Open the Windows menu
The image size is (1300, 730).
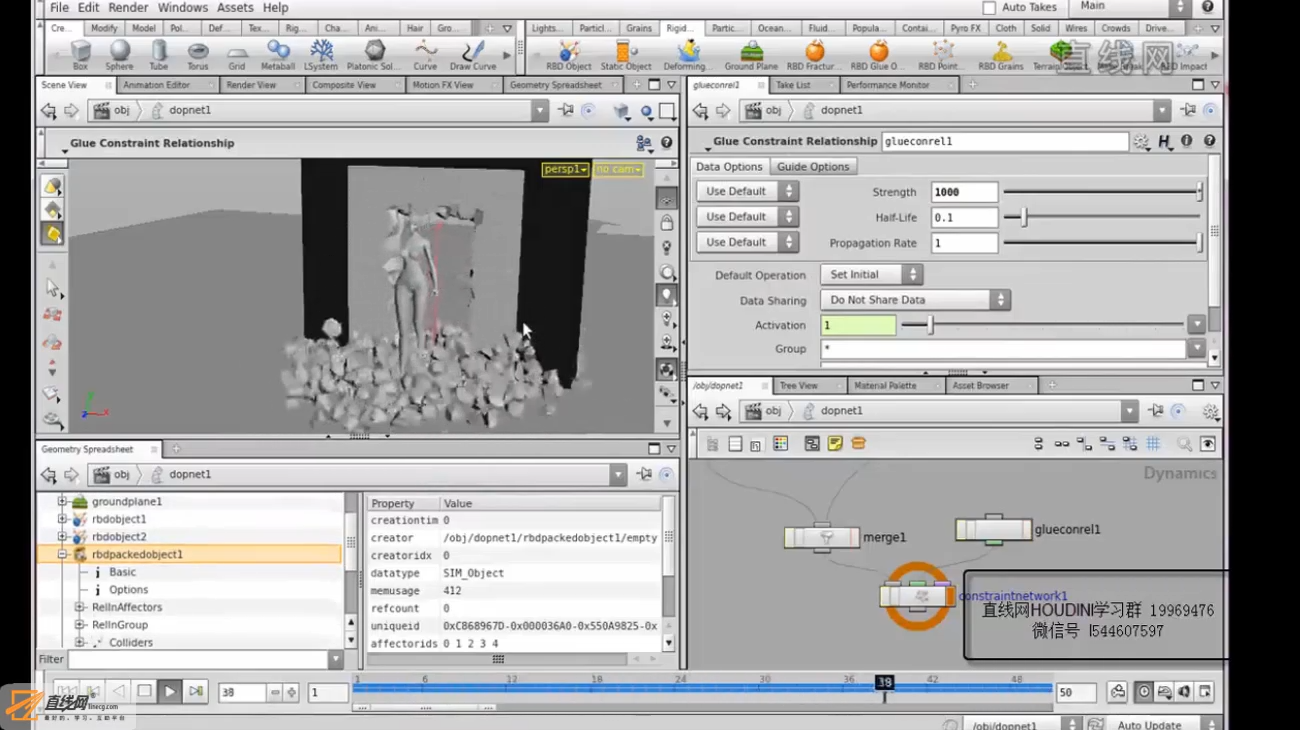tap(183, 7)
